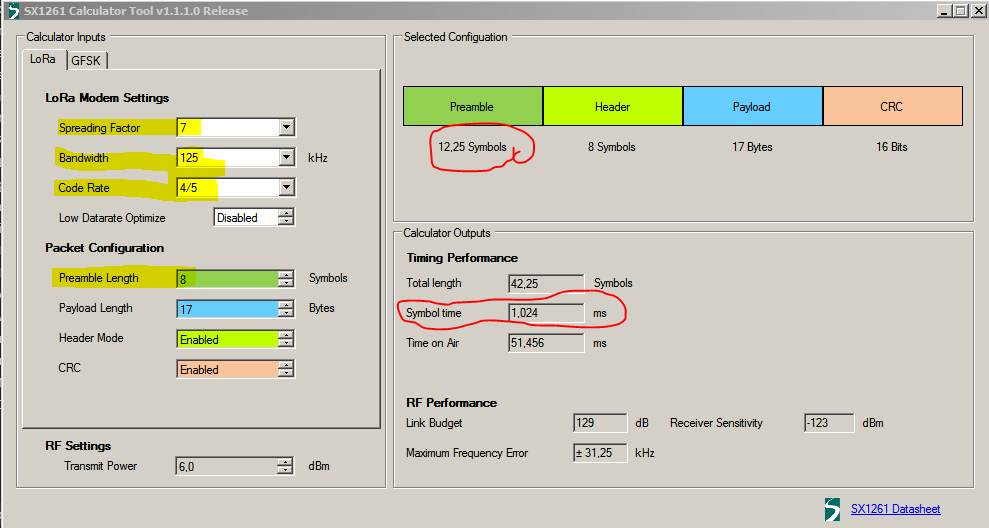Click the 'Timing Performance' heading
This screenshot has width=989, height=528.
tap(462, 258)
